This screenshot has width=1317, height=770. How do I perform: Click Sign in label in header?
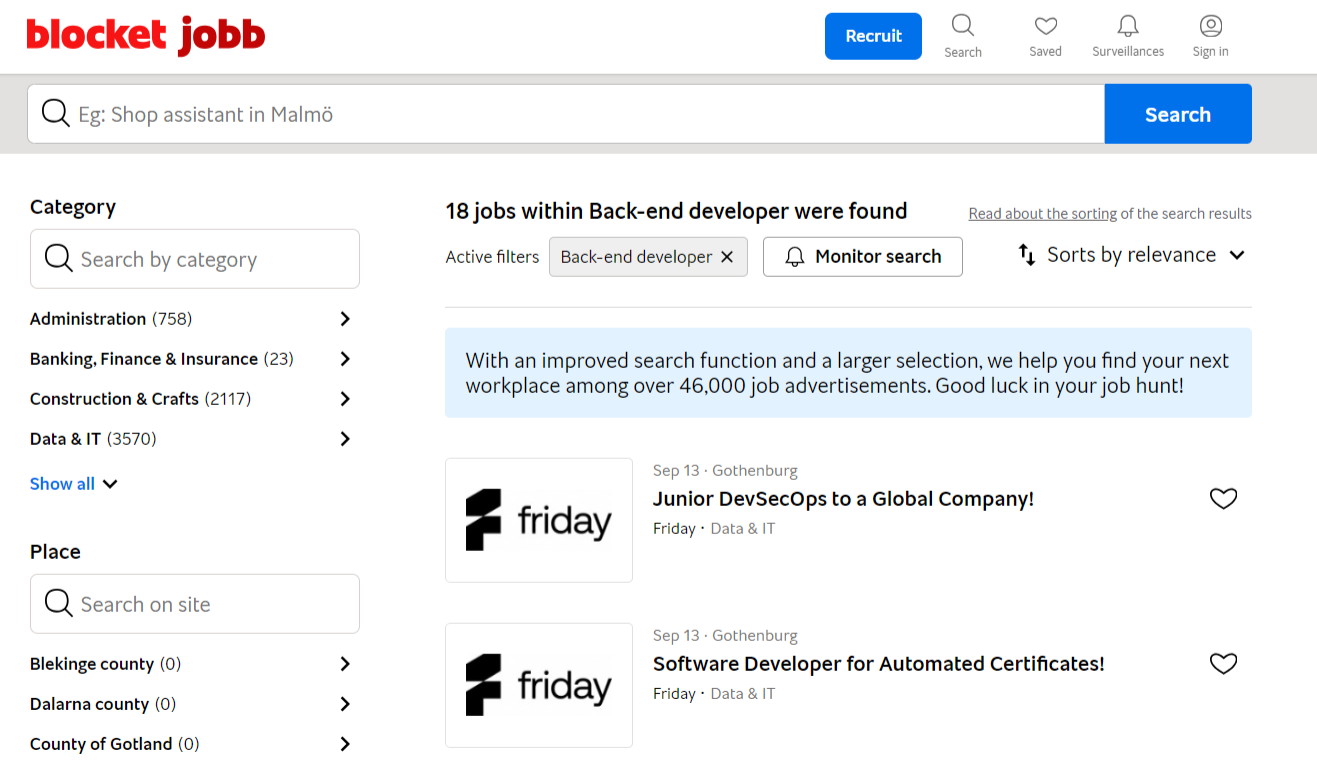(x=1210, y=52)
